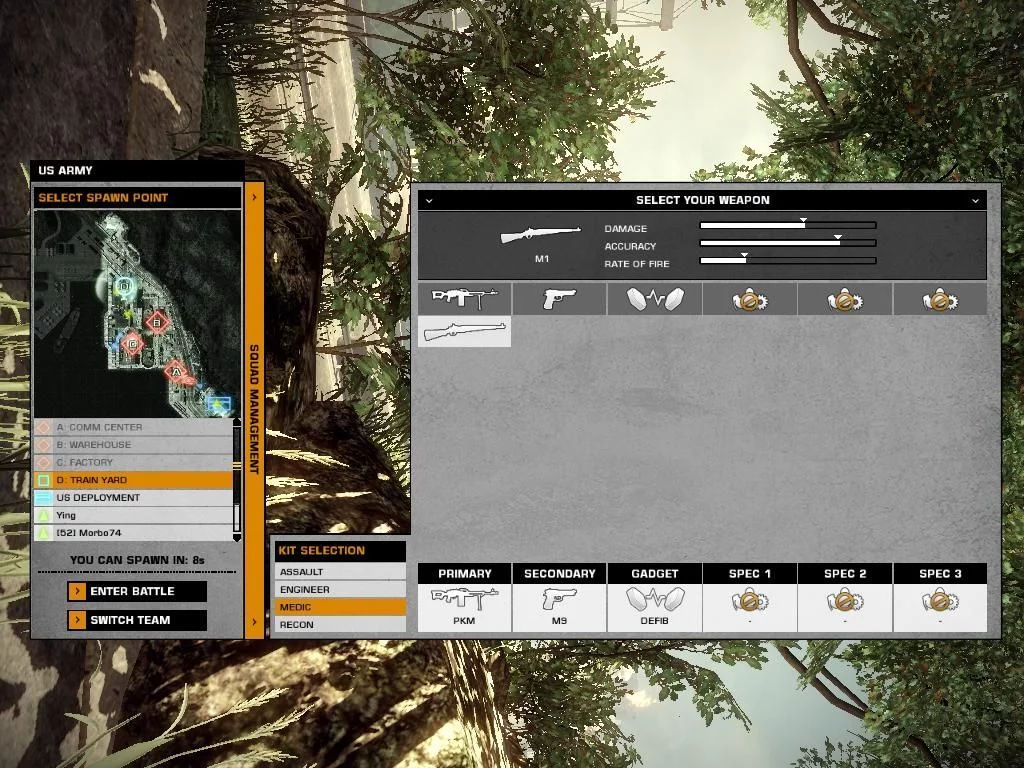1024x768 pixels.
Task: Click US deployment base marker on minimap
Action: pos(219,404)
